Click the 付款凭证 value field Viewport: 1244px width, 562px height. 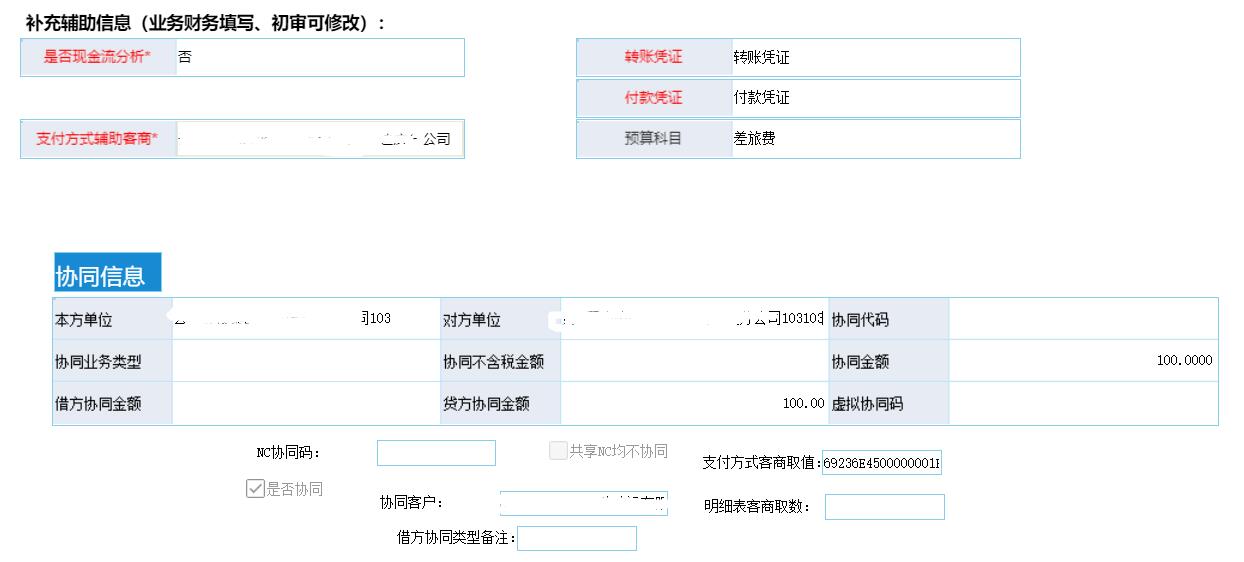click(873, 98)
